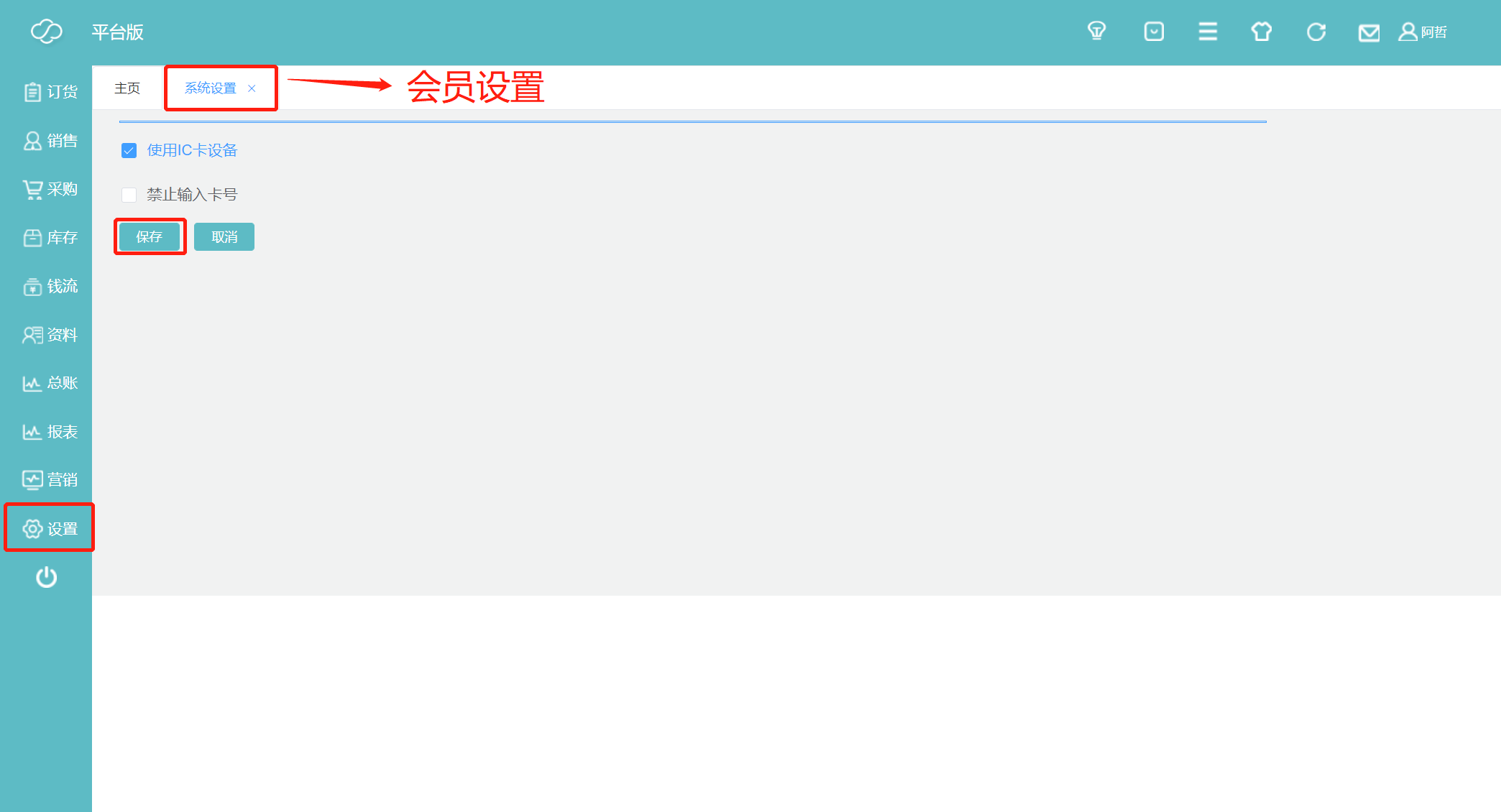Click the 保存 save button
1501x812 pixels.
point(150,237)
